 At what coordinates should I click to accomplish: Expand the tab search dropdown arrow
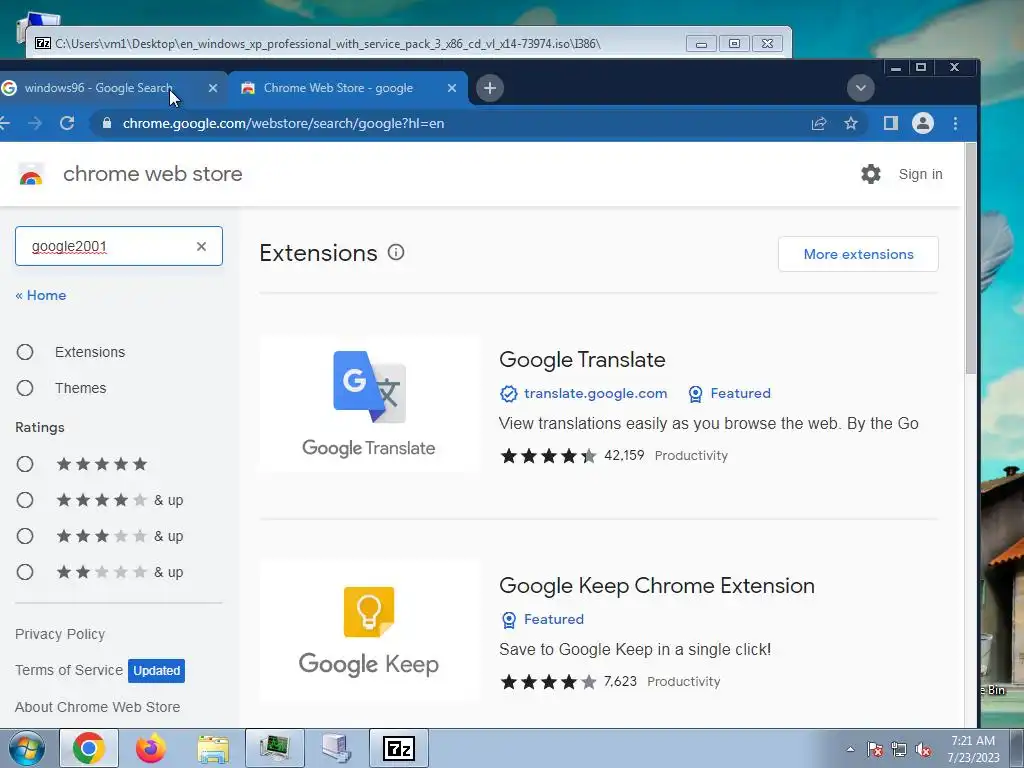(861, 88)
